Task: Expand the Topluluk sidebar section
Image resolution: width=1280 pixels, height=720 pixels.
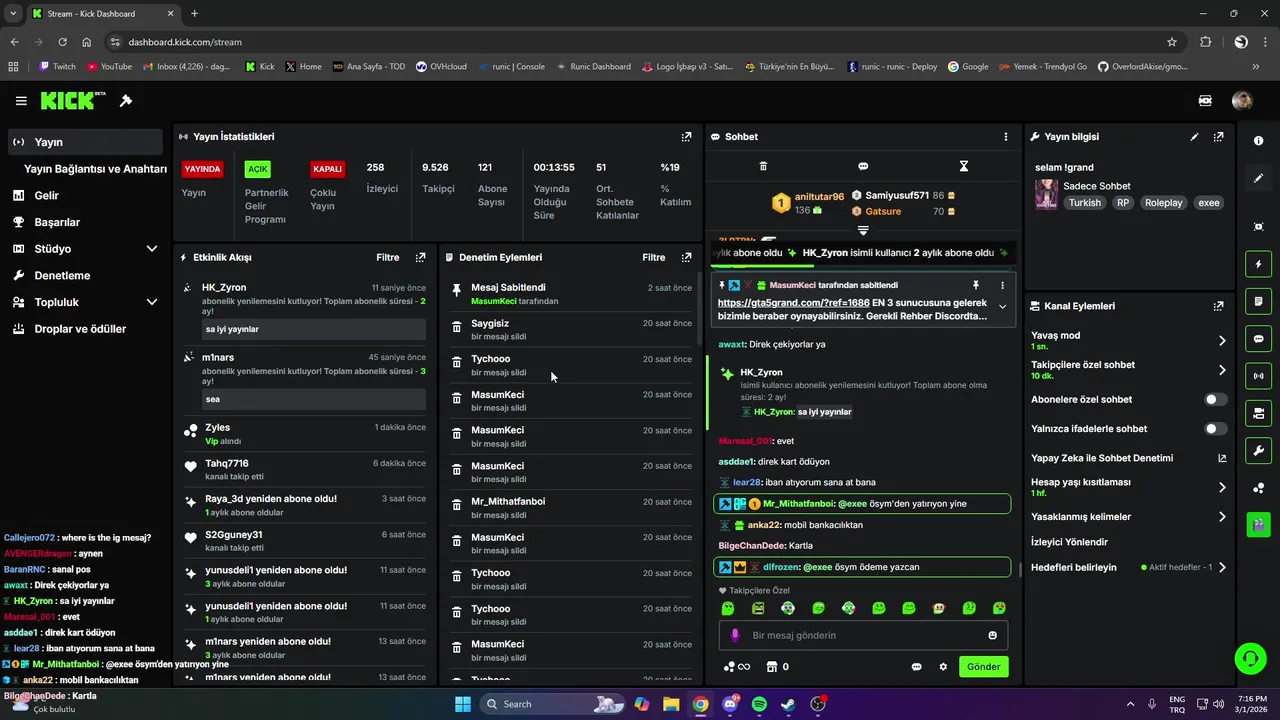Action: (152, 302)
